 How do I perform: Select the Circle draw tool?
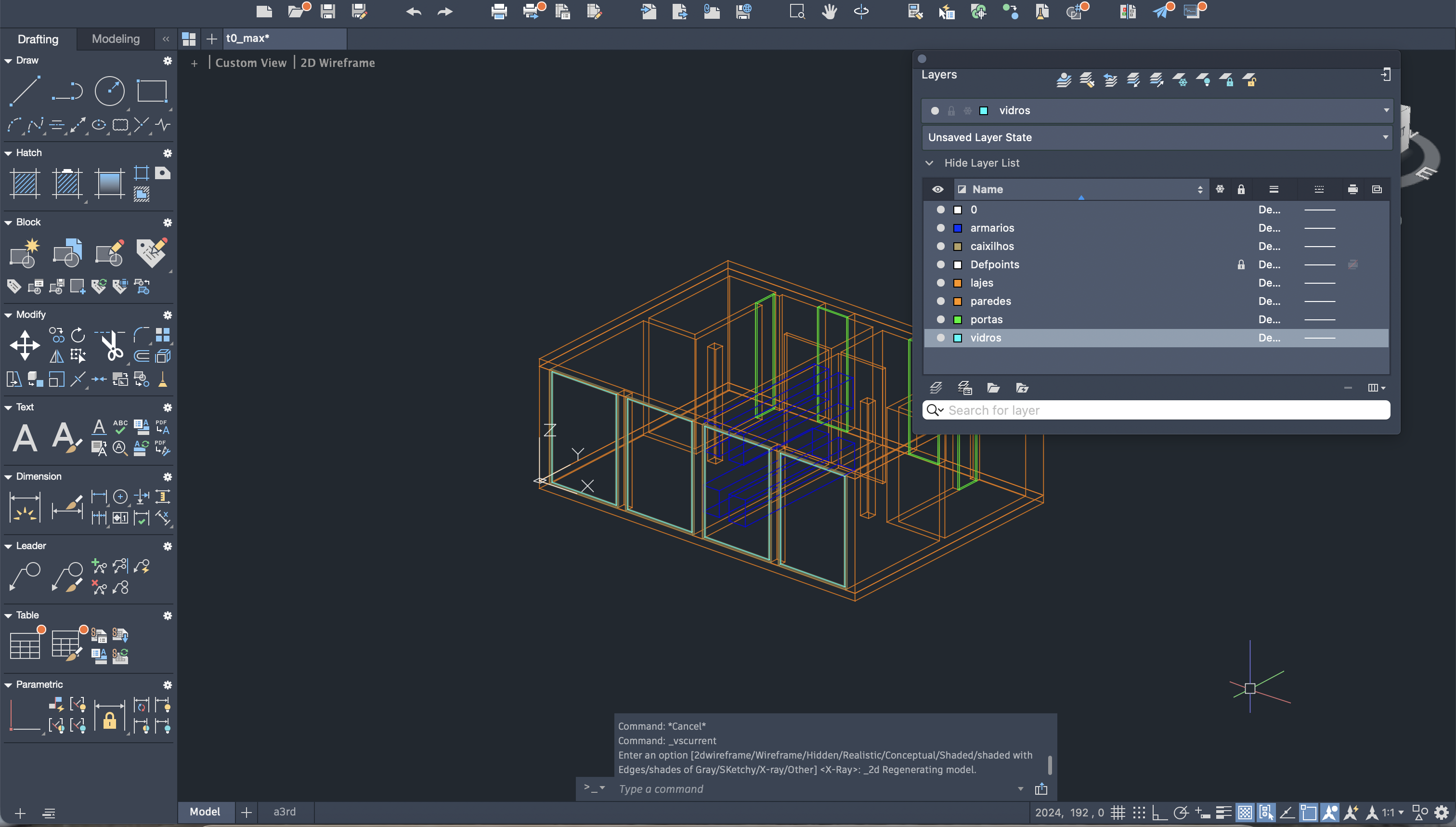109,91
